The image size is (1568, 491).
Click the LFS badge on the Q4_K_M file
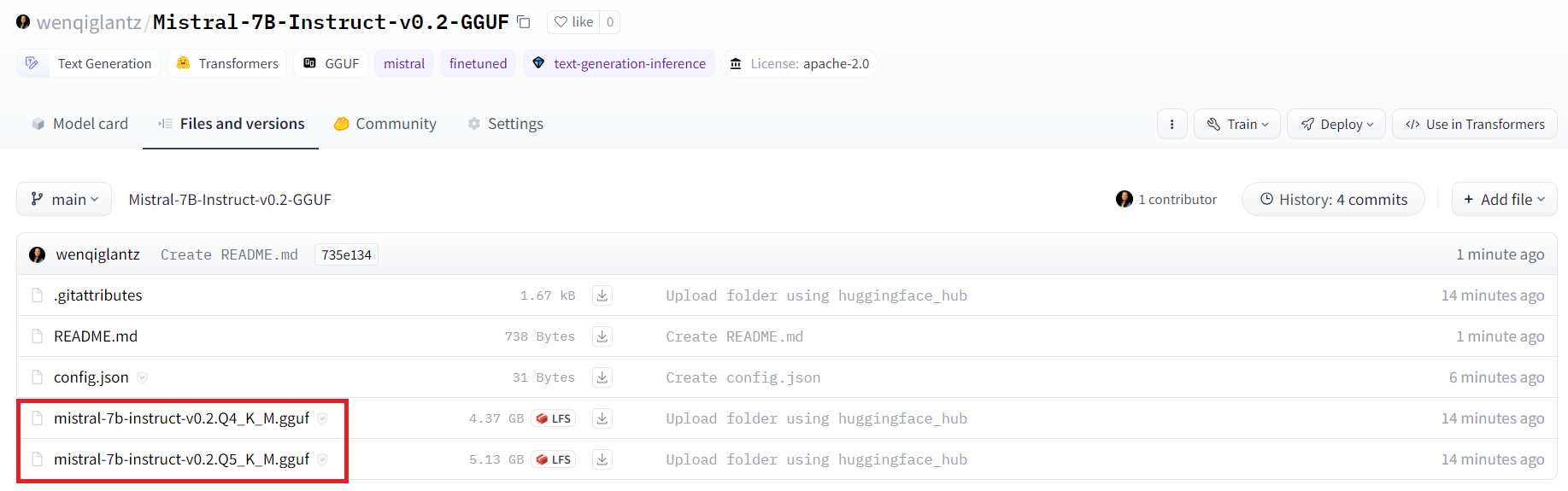point(553,418)
